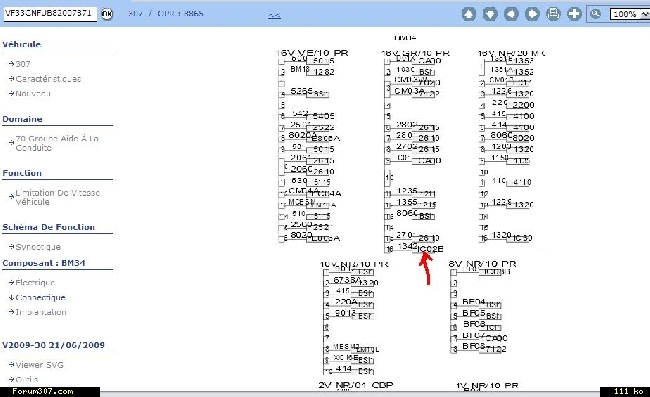Switch to Electrique component view

tap(35, 283)
